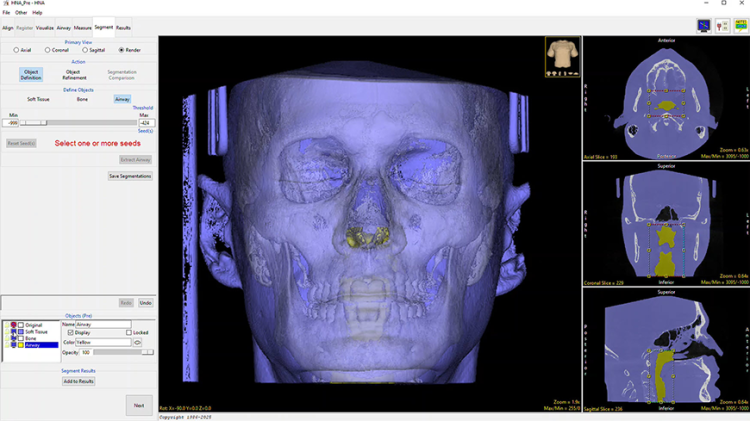
Task: Open the plug-in settings icon in top toolbar
Action: [723, 26]
